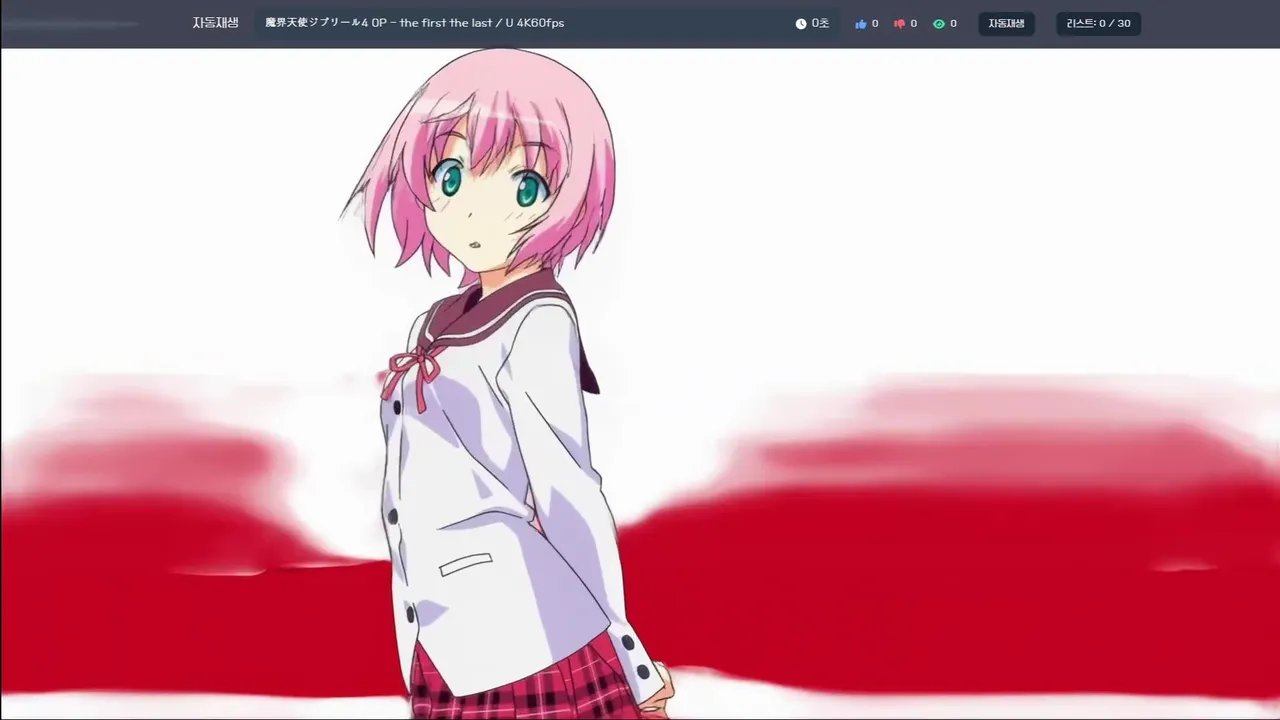Click the clock icon next to 0초
This screenshot has width=1280, height=720.
point(801,24)
